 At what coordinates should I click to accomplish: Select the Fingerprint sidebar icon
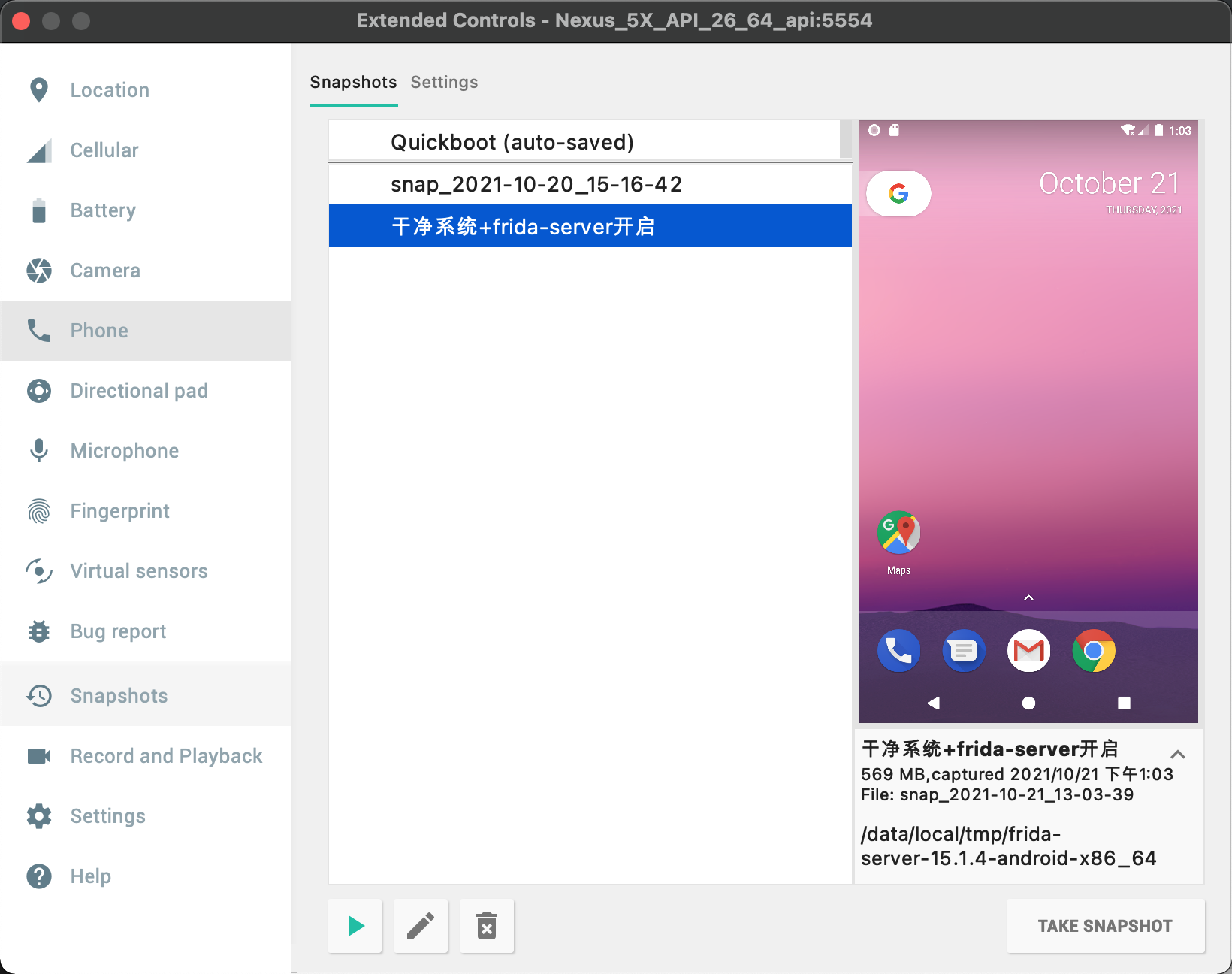click(x=38, y=511)
